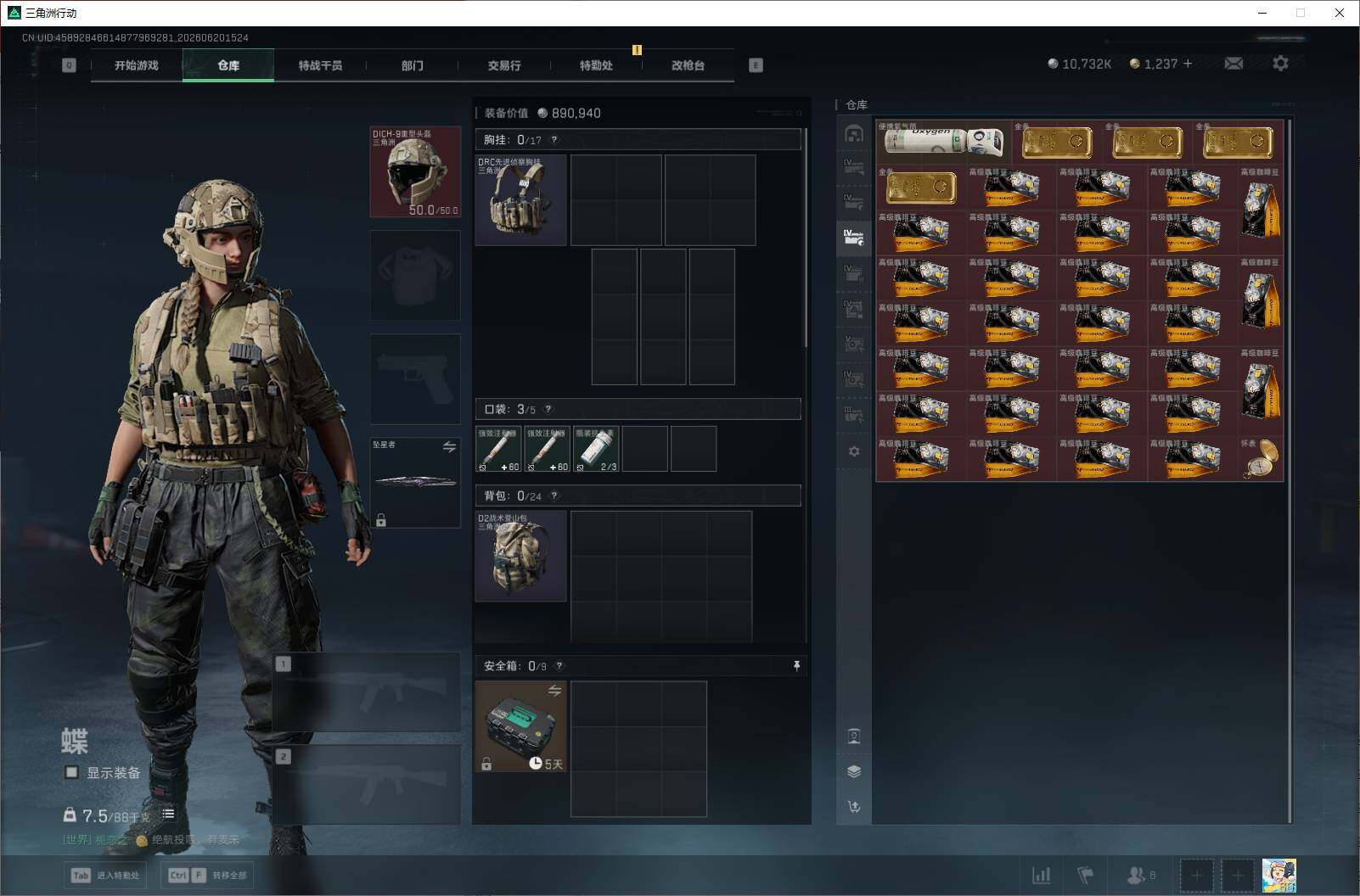Click the empty body armor slot
The height and width of the screenshot is (896, 1360).
pos(415,275)
